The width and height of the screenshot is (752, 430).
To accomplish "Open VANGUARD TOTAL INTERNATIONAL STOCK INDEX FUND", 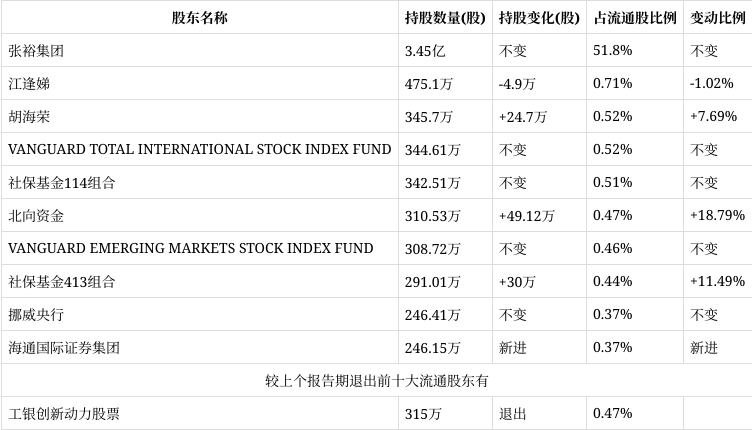I will click(199, 150).
